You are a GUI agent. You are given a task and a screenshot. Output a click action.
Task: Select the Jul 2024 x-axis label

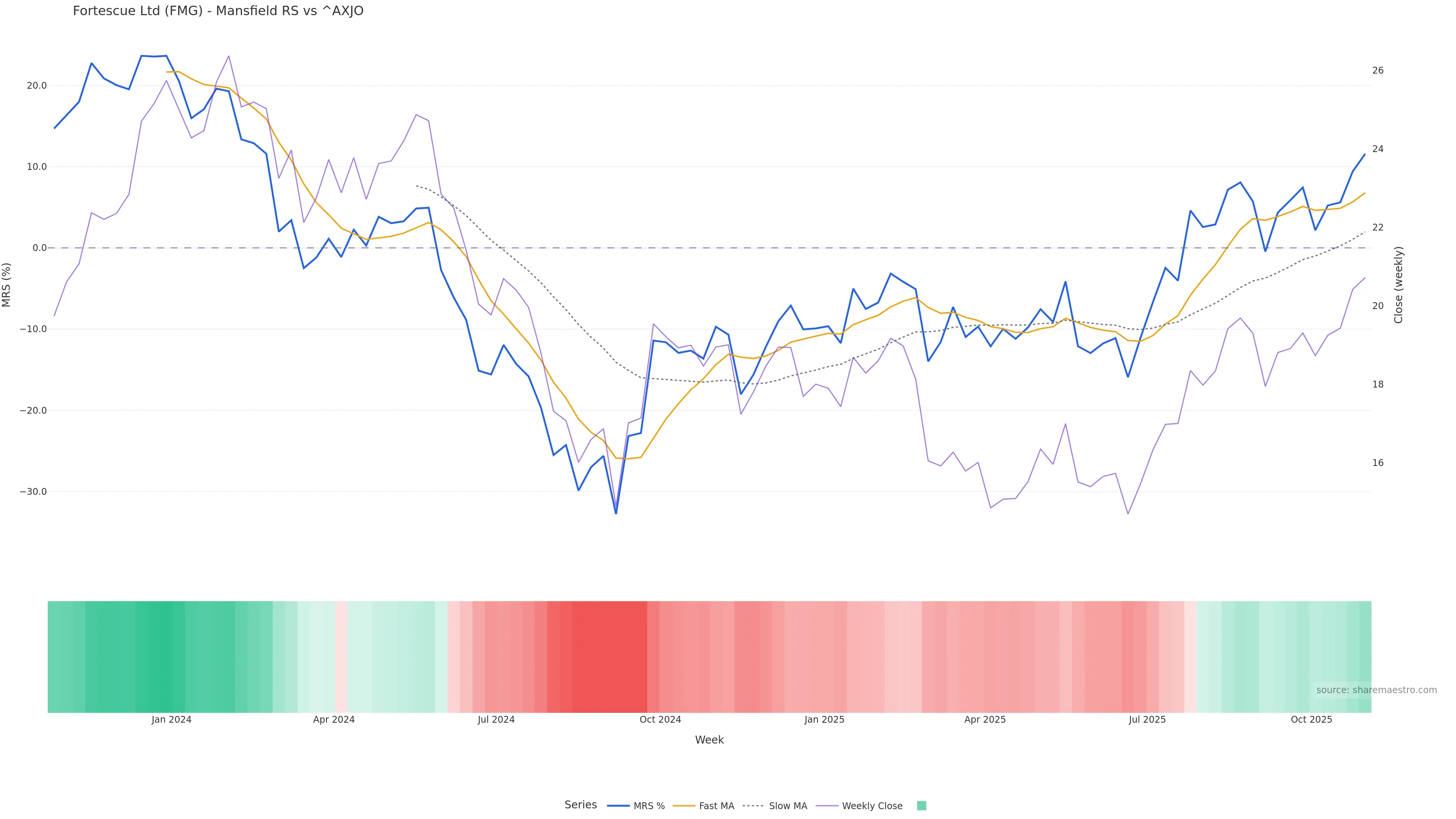(x=496, y=720)
